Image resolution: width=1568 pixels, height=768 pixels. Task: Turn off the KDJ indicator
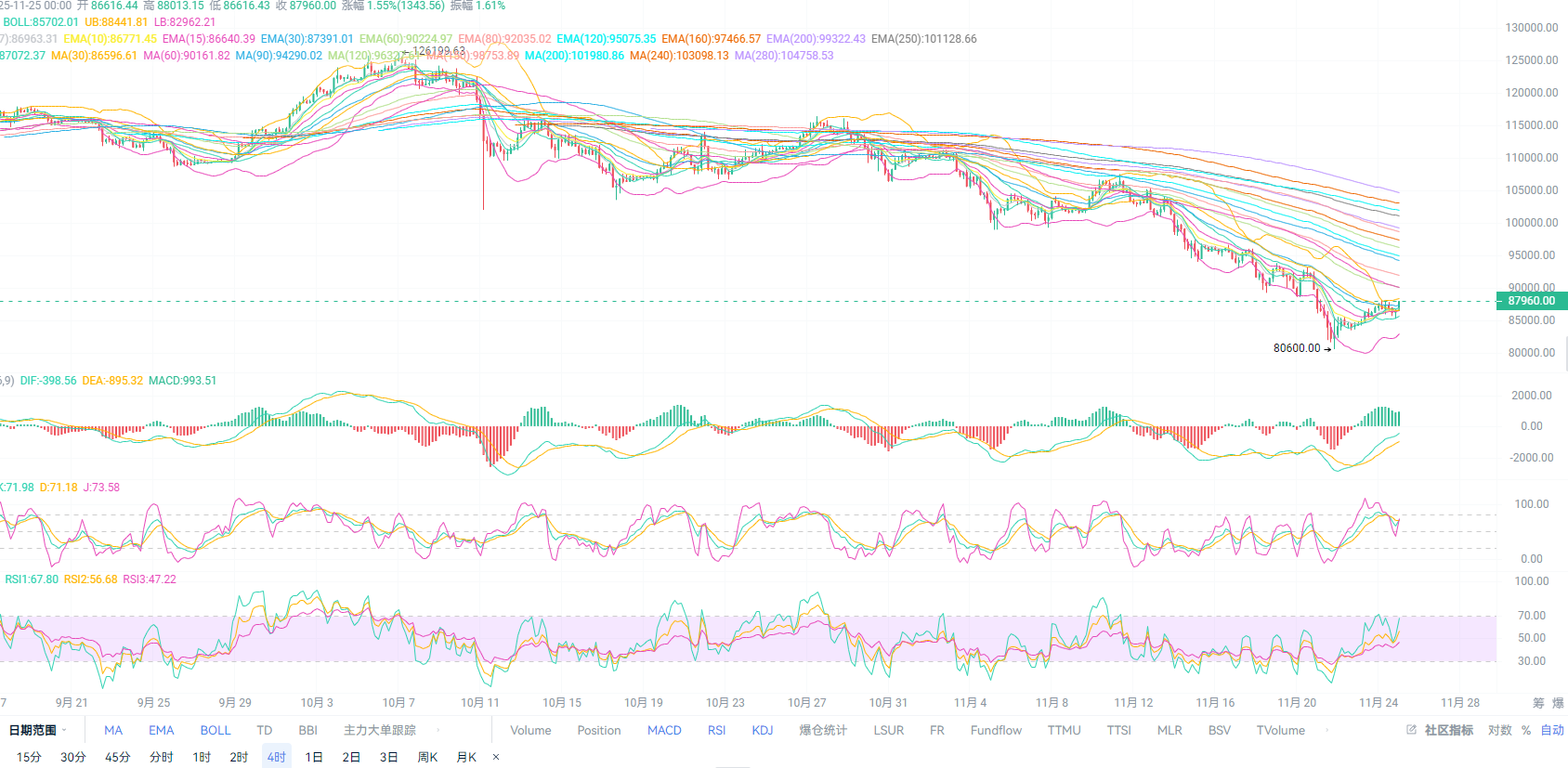763,730
